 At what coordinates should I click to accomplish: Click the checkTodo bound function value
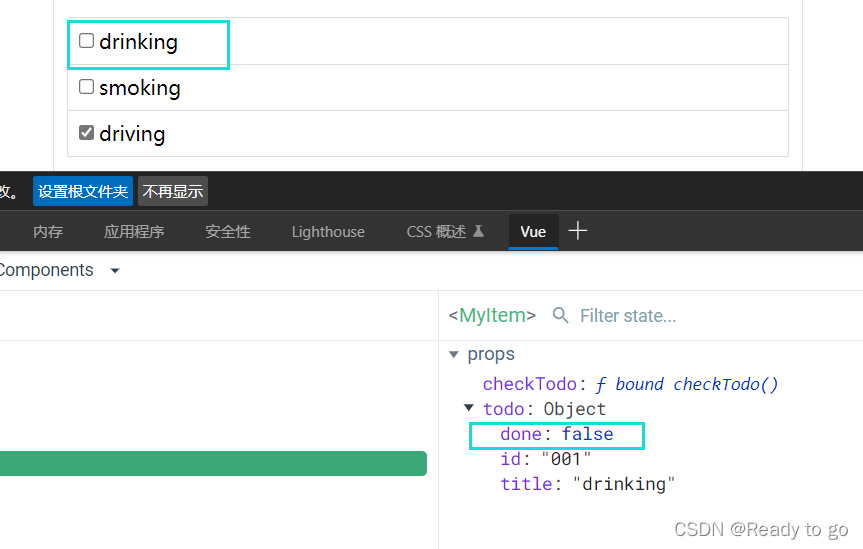[686, 384]
